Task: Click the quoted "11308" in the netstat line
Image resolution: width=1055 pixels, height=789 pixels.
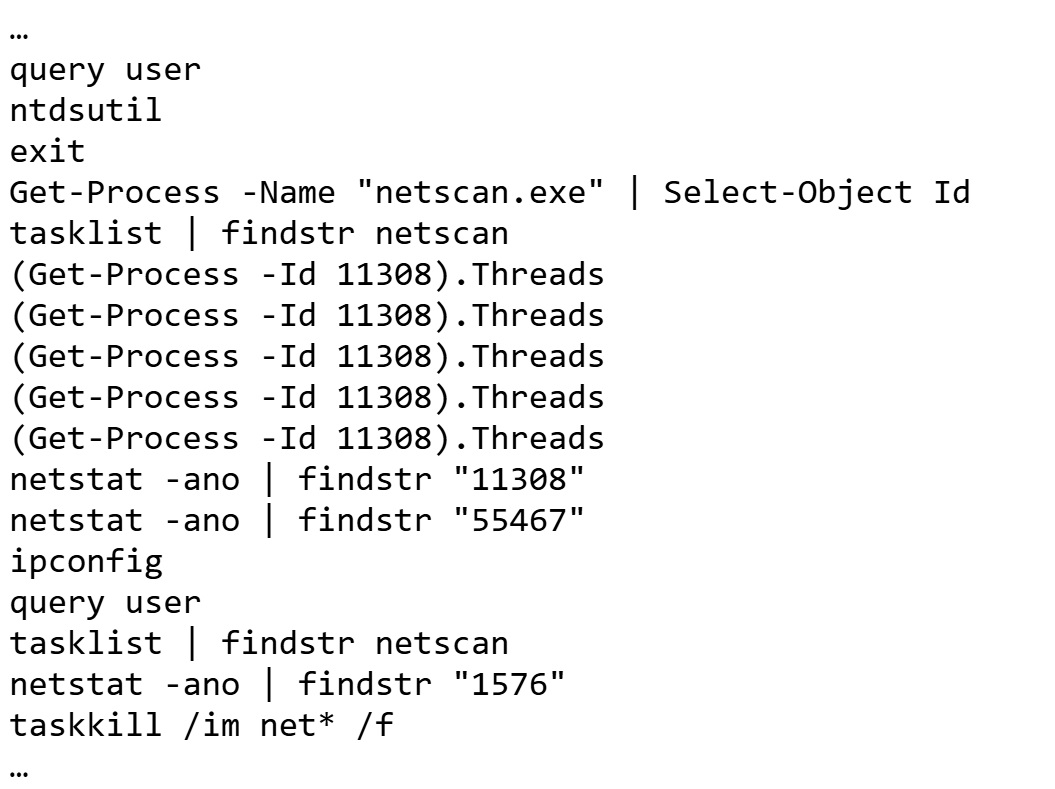Action: pyautogui.click(x=518, y=479)
